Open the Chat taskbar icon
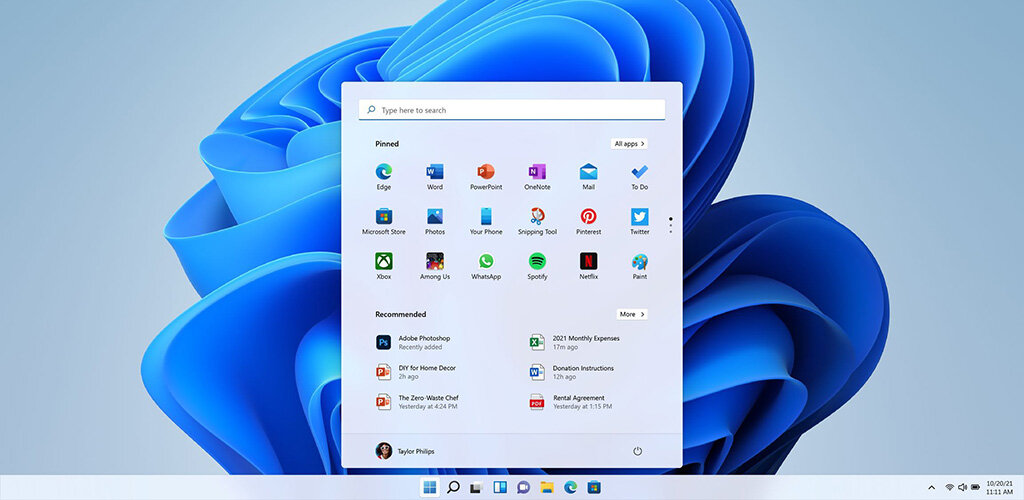The image size is (1024, 500). (x=523, y=487)
